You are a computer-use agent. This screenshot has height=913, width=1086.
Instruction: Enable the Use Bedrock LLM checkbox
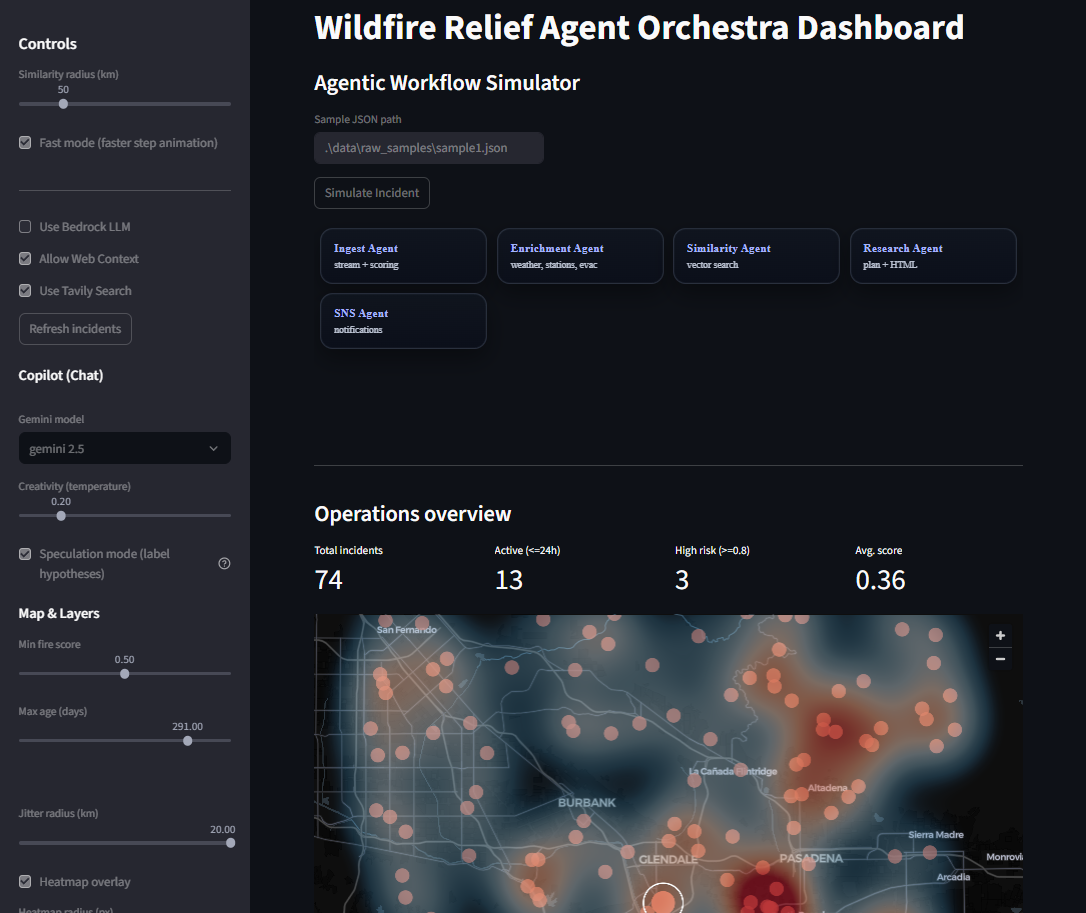25,226
